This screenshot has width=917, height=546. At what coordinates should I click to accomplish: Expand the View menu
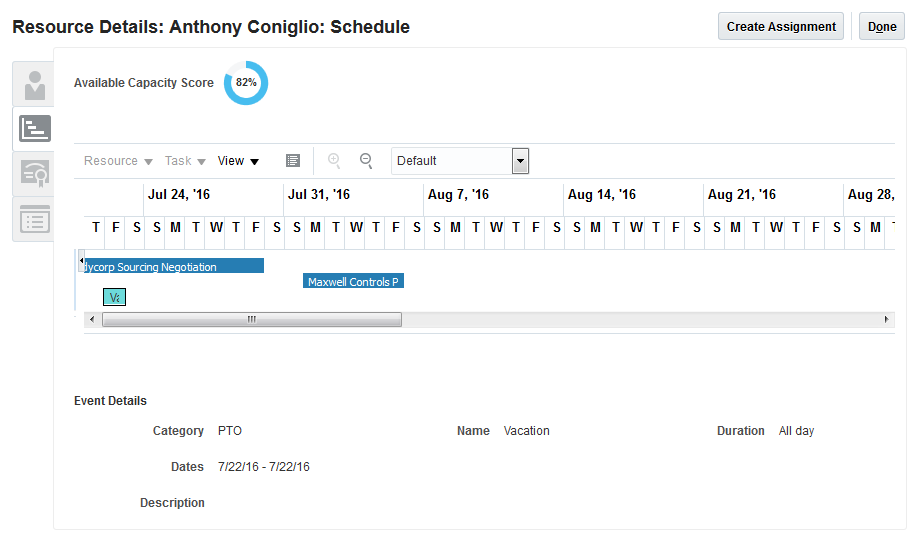238,161
